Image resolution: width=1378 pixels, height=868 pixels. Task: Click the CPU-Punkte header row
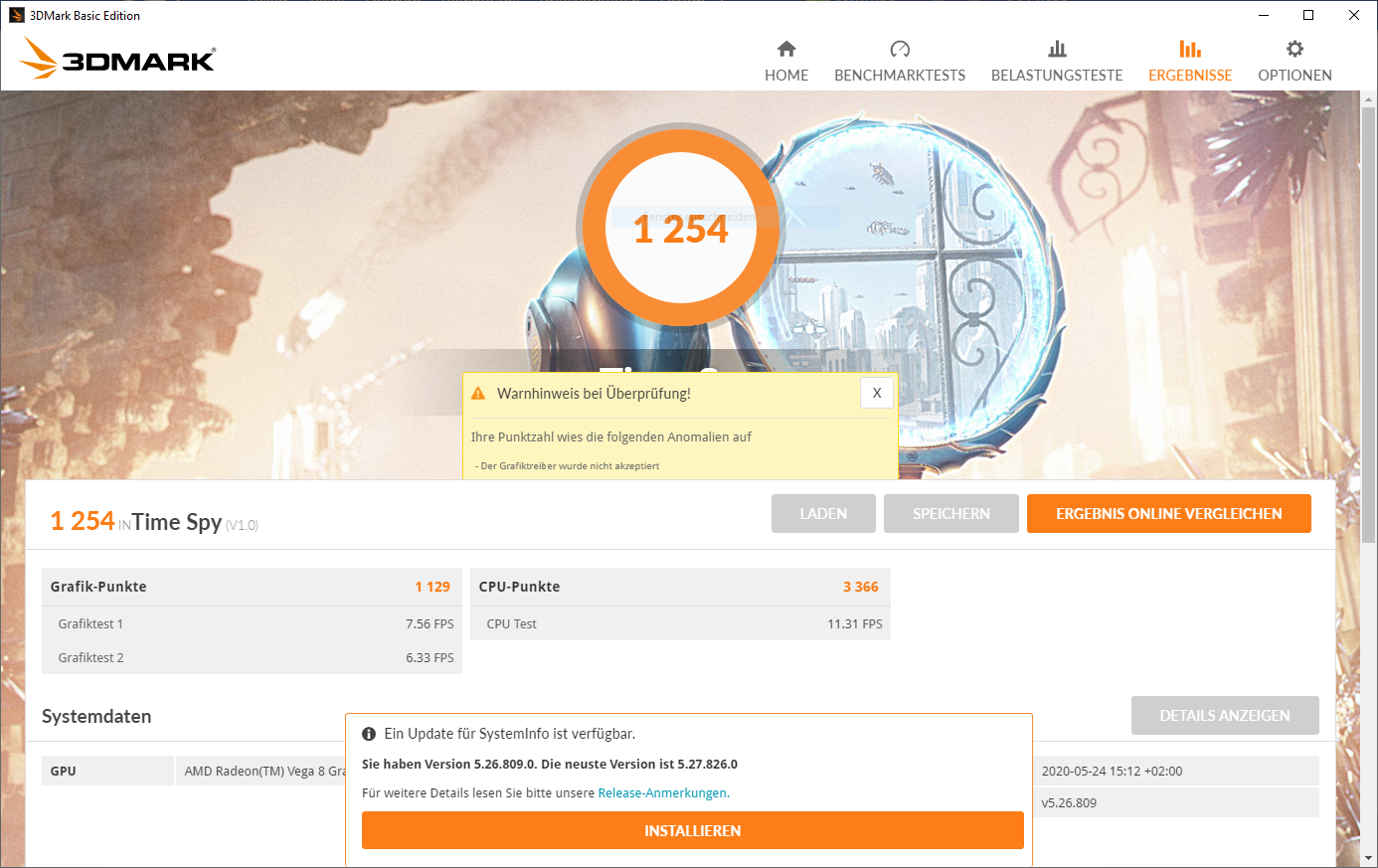click(x=680, y=587)
